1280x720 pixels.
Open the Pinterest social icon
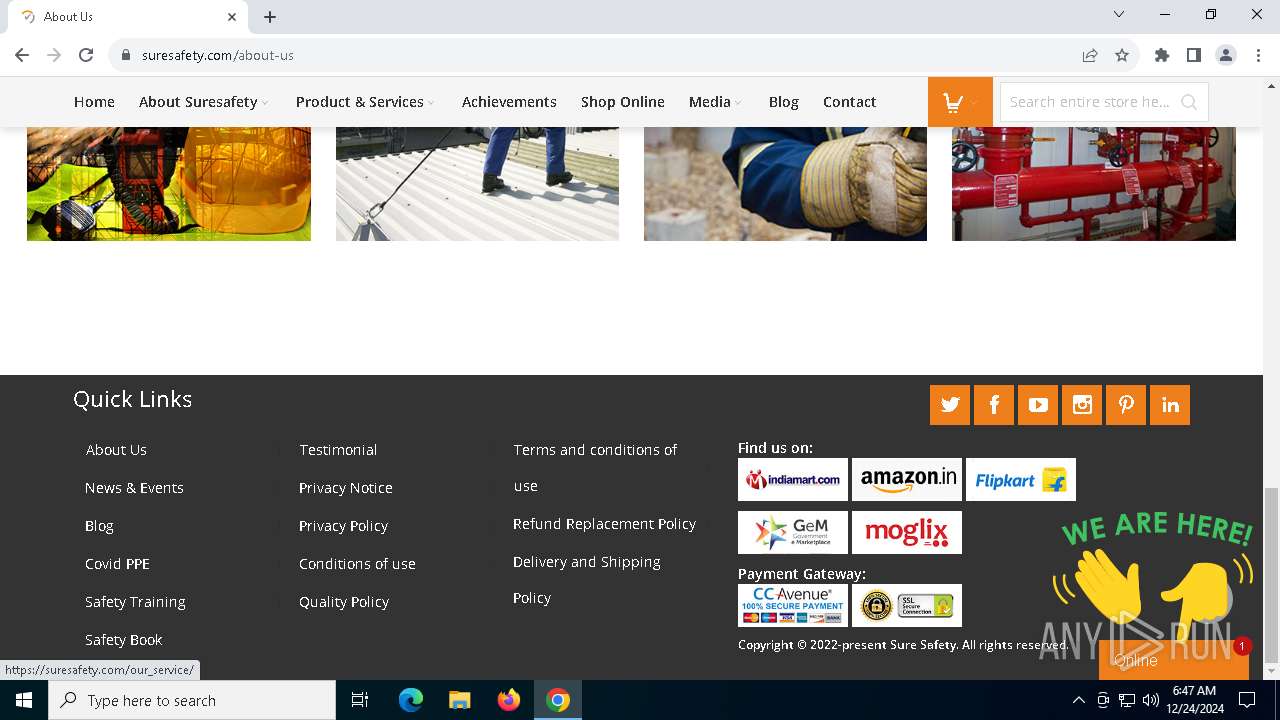pos(1126,405)
